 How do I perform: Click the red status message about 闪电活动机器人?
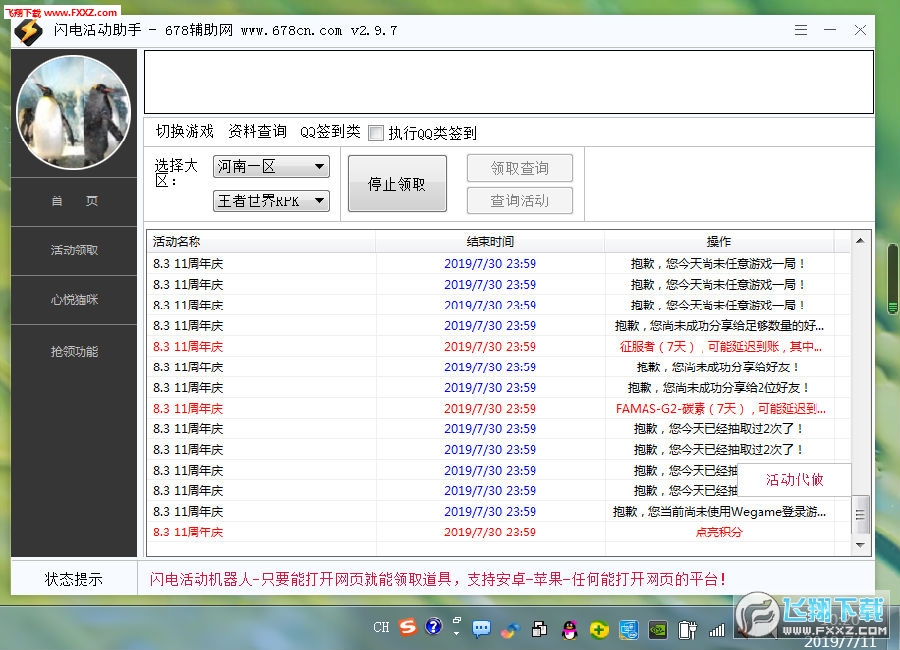pos(437,579)
